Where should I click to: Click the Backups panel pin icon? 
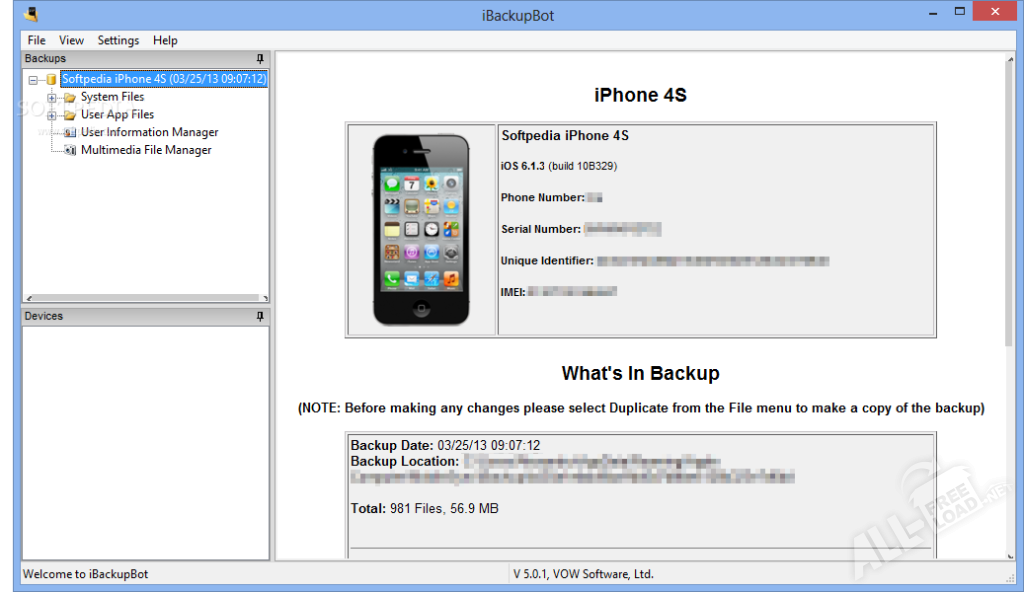point(261,59)
